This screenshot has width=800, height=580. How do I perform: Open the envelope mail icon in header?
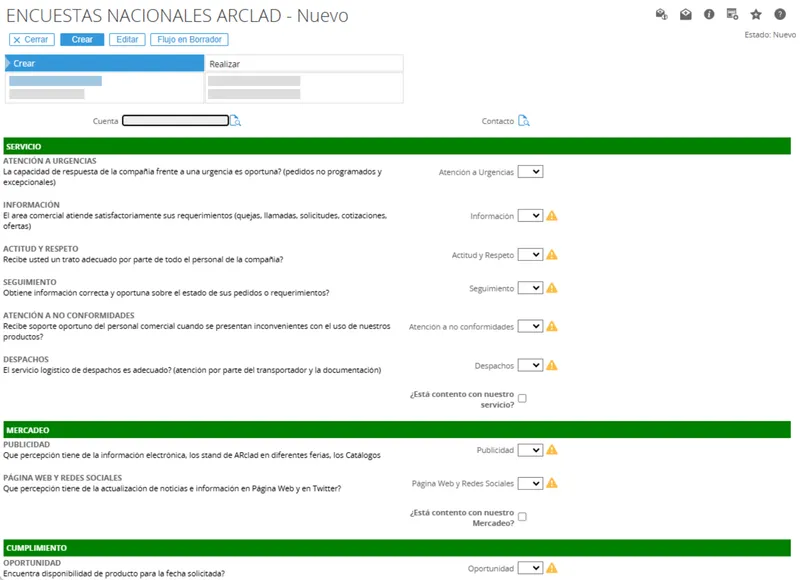[685, 14]
